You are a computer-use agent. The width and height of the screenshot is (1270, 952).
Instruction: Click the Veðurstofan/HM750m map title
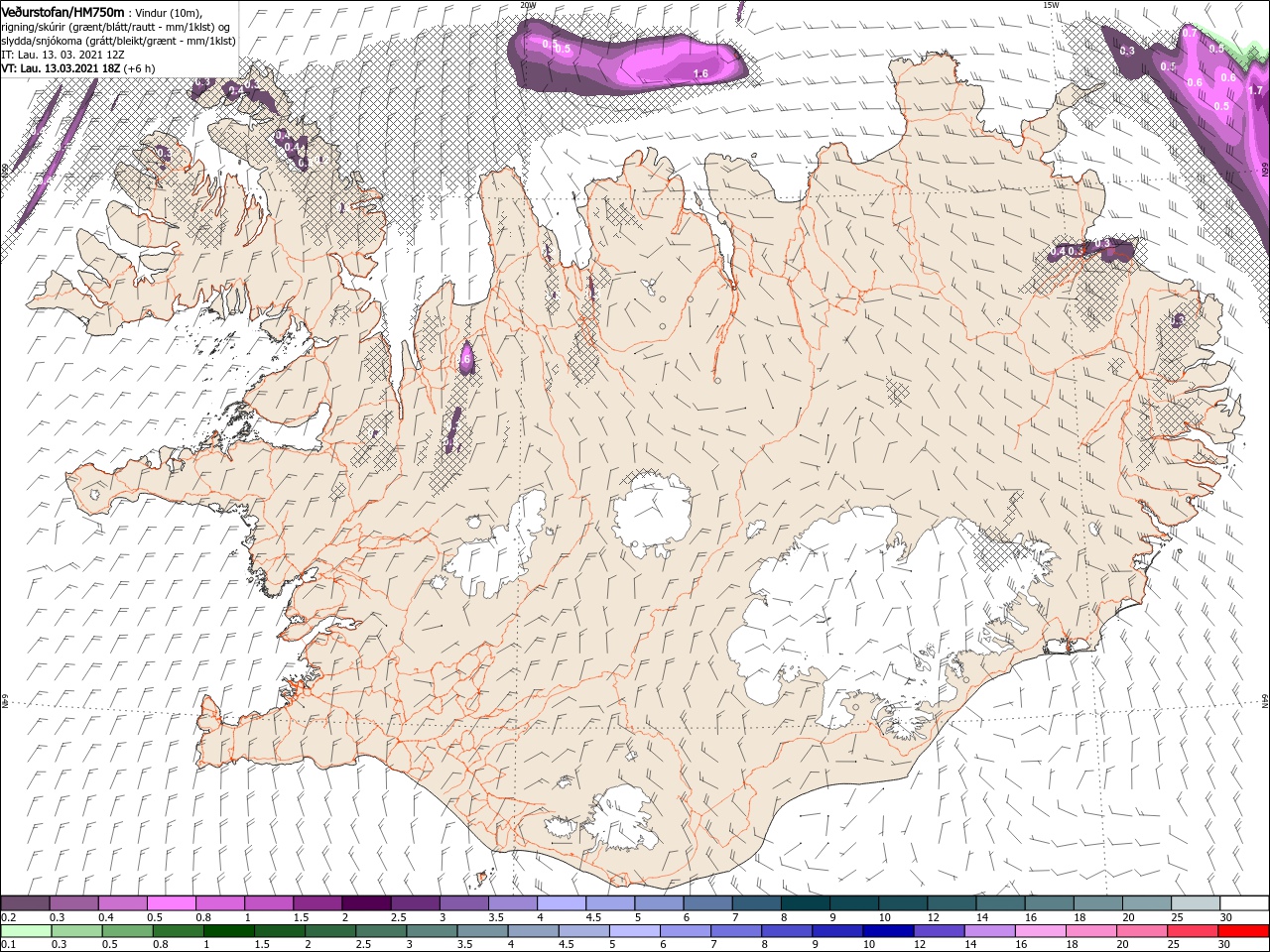click(x=63, y=11)
